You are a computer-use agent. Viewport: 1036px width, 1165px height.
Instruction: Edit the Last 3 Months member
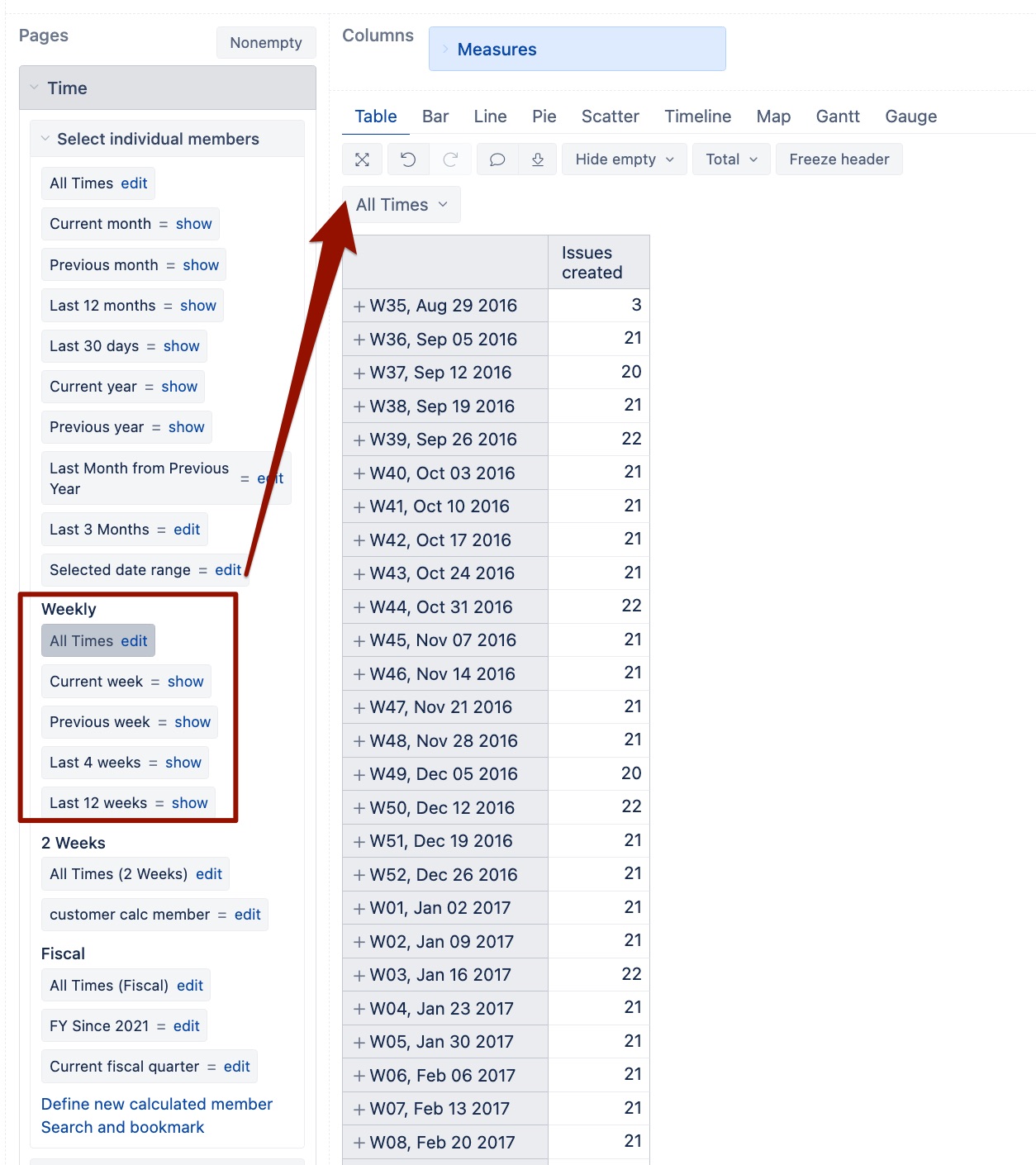click(187, 530)
